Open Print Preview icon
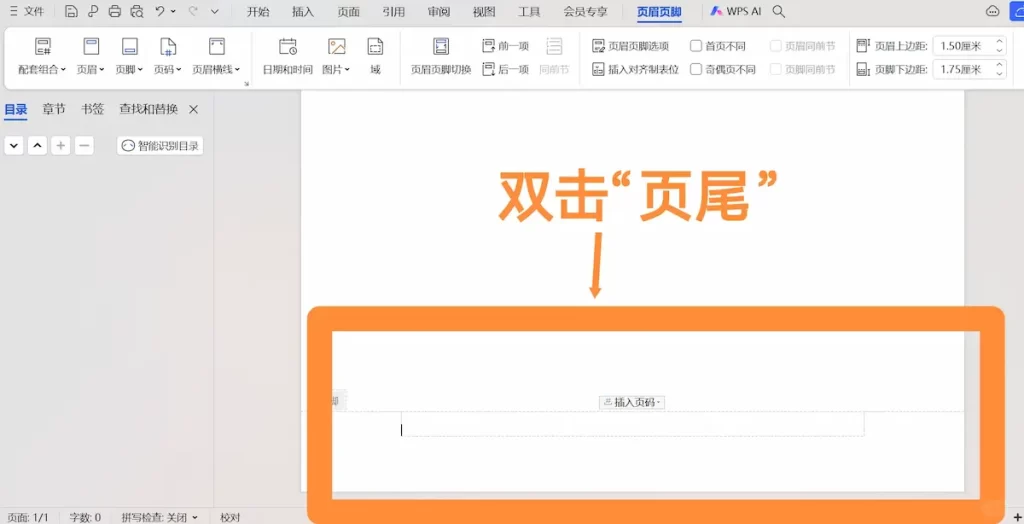 tap(136, 11)
